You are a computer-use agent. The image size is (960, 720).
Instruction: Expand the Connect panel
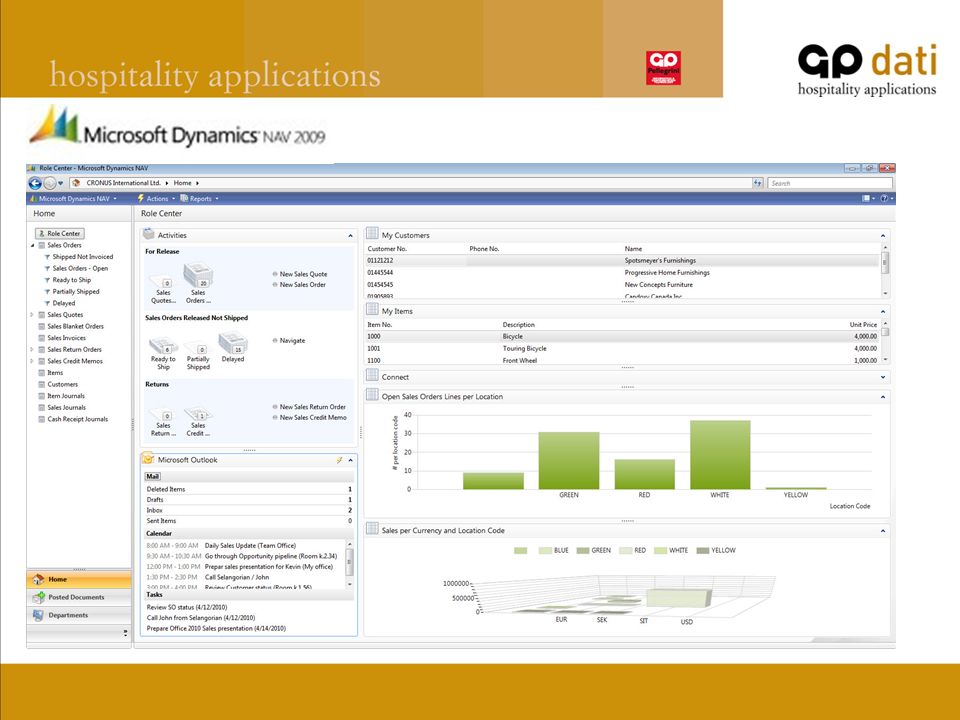883,377
